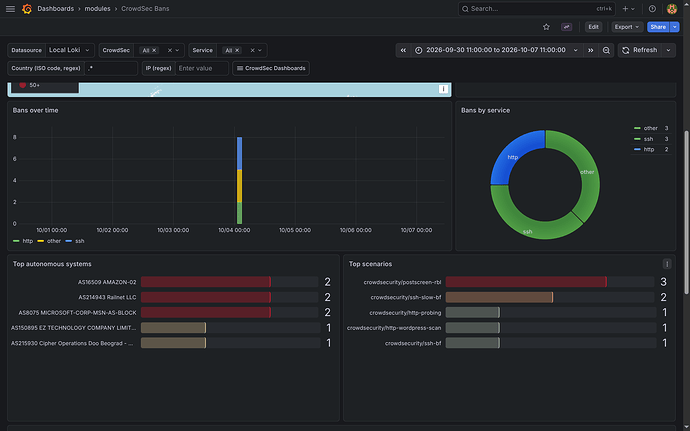The height and width of the screenshot is (431, 690).
Task: Toggle other entry in Bans by service legend
Action: point(651,129)
